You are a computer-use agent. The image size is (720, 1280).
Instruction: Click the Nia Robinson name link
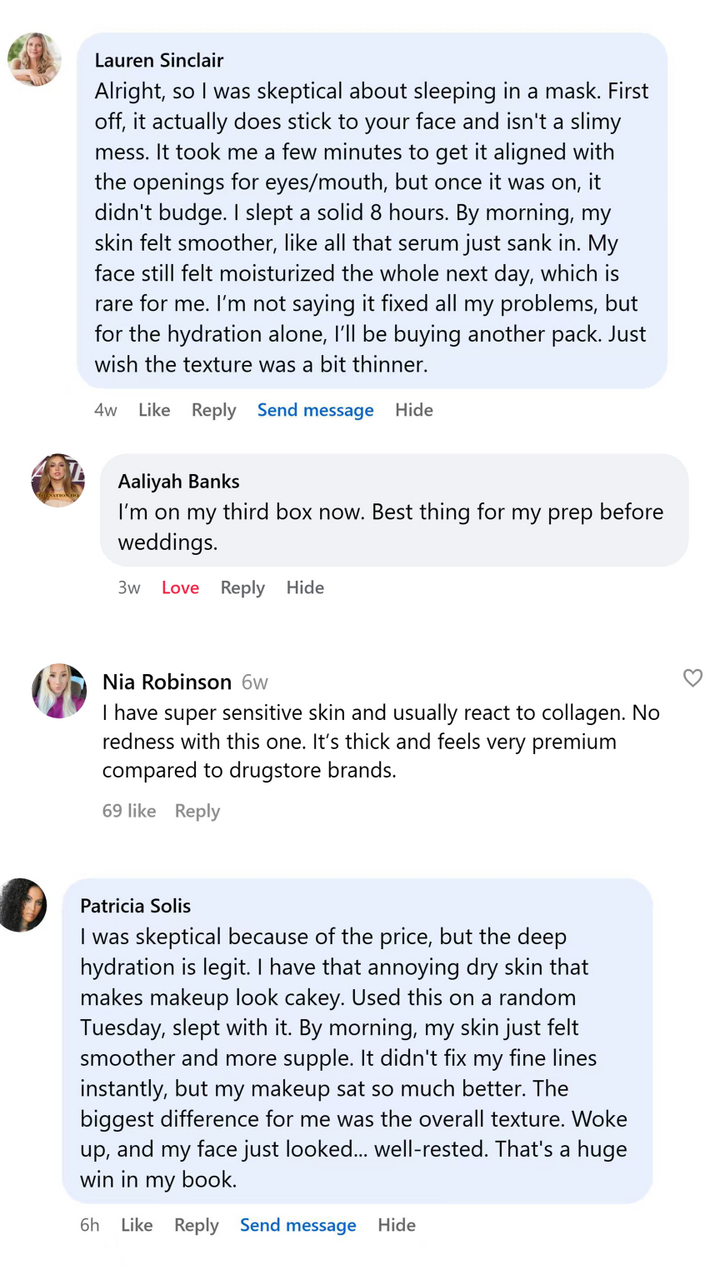(167, 682)
